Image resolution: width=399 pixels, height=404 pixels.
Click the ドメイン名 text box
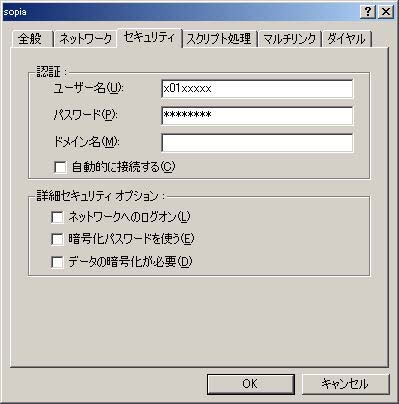tap(257, 143)
